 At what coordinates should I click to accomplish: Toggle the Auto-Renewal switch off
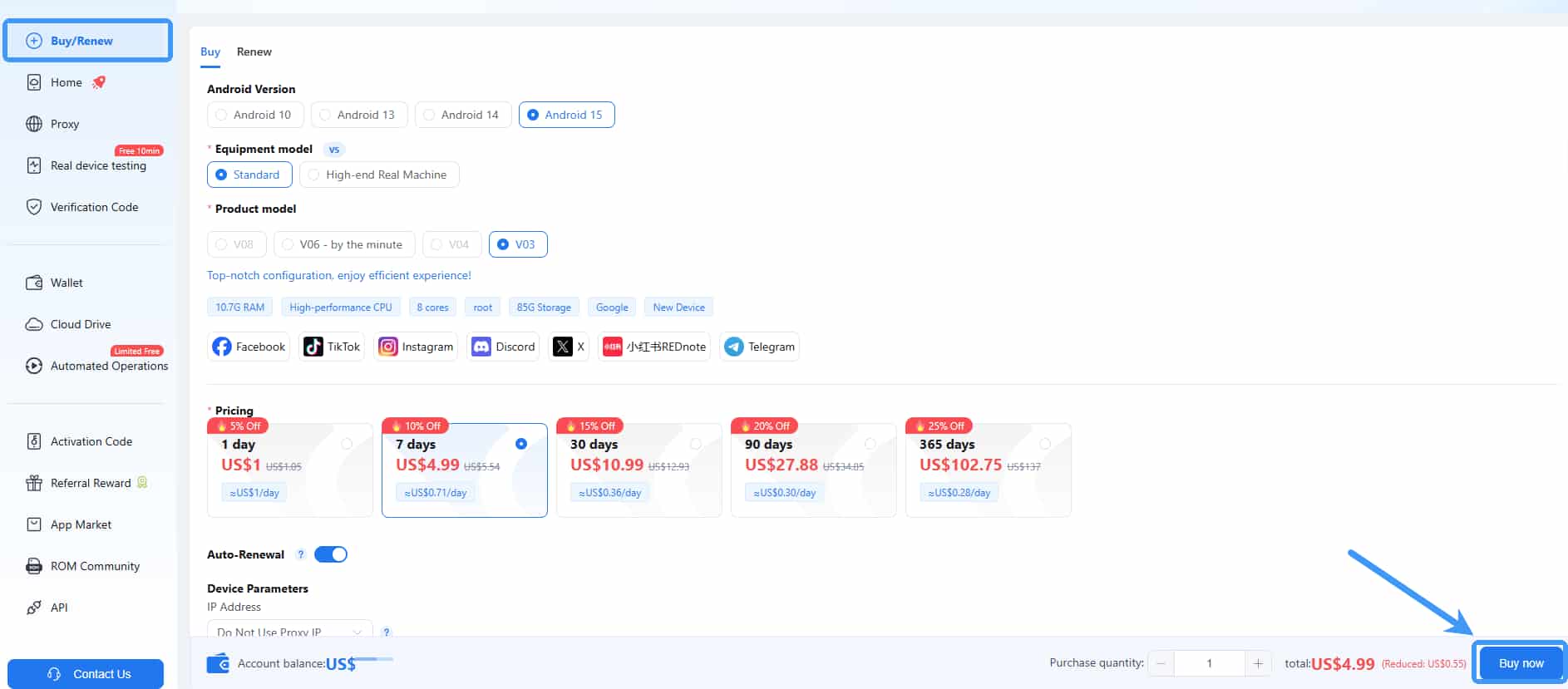click(x=331, y=554)
